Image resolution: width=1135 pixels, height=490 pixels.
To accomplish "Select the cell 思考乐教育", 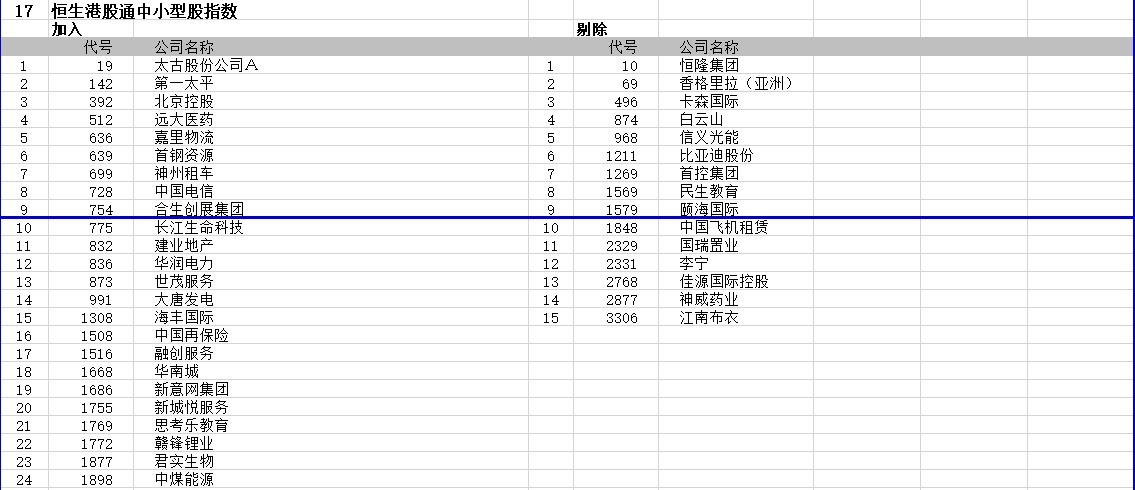I will click(x=192, y=426).
